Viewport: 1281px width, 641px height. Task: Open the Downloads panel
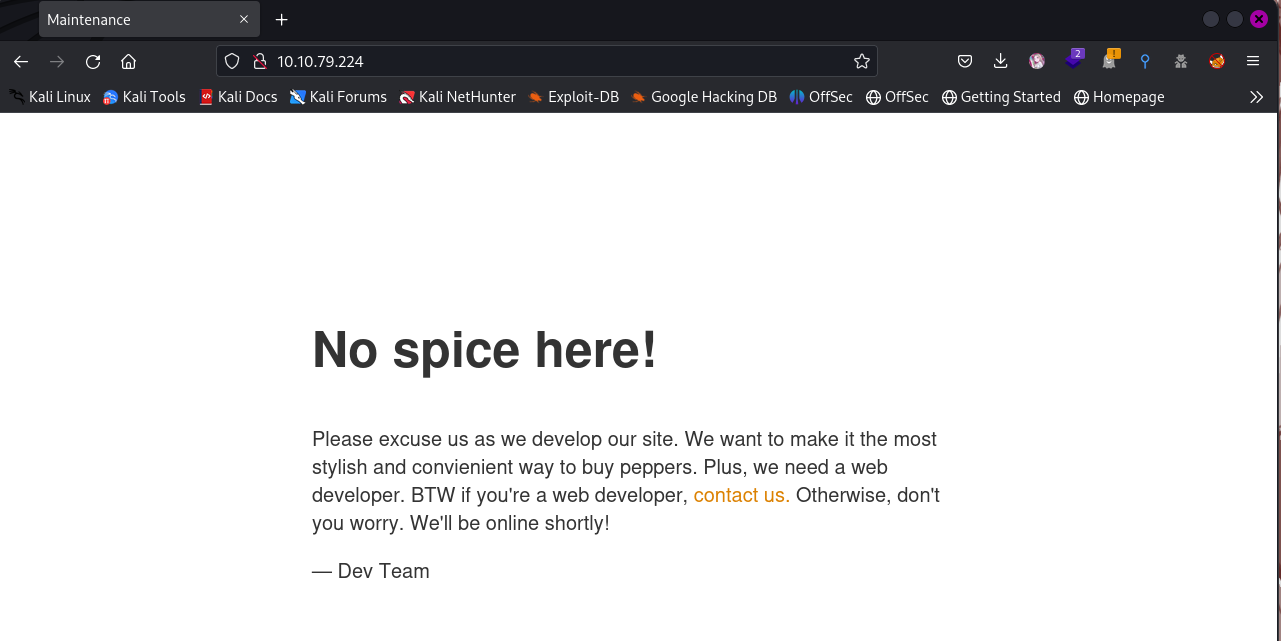(x=1000, y=61)
